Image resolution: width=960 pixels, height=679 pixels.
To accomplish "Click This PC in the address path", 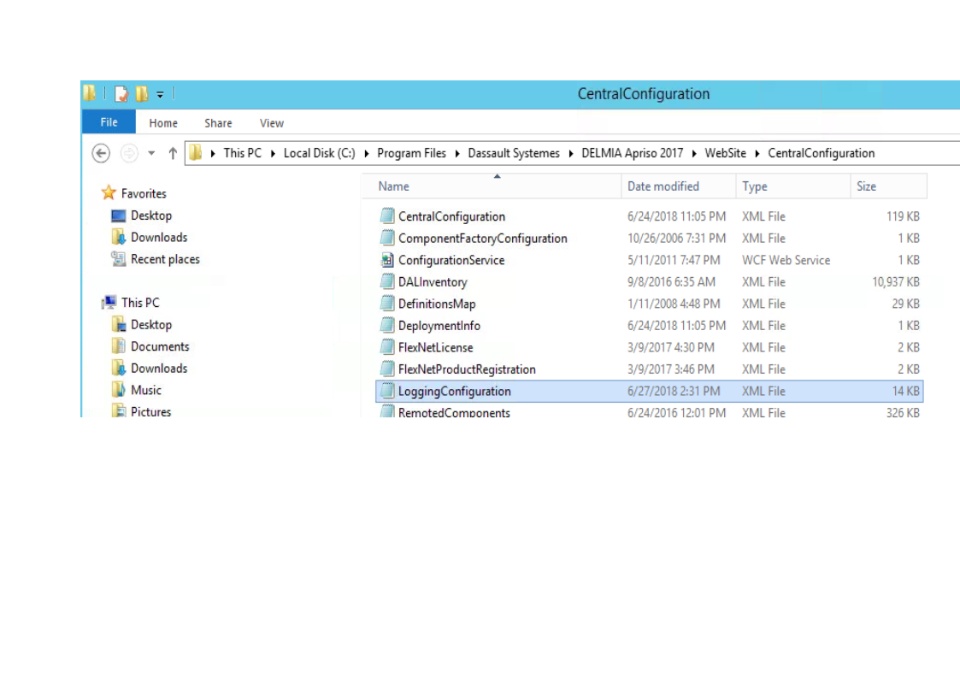I will (242, 153).
